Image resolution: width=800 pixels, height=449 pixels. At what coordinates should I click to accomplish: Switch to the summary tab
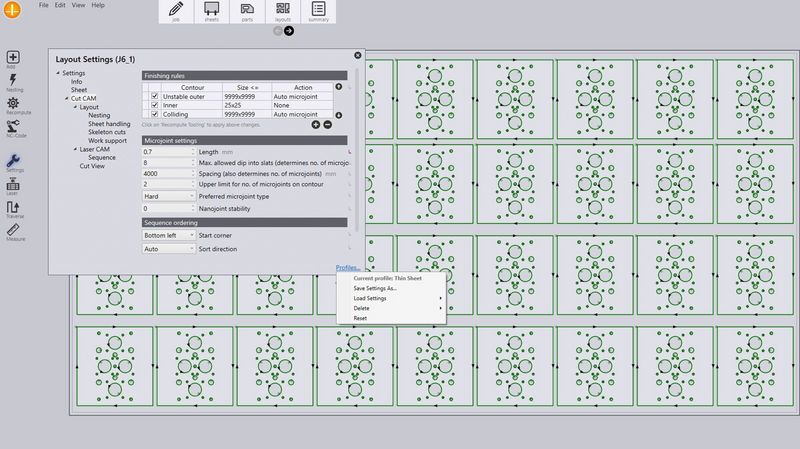pos(319,12)
